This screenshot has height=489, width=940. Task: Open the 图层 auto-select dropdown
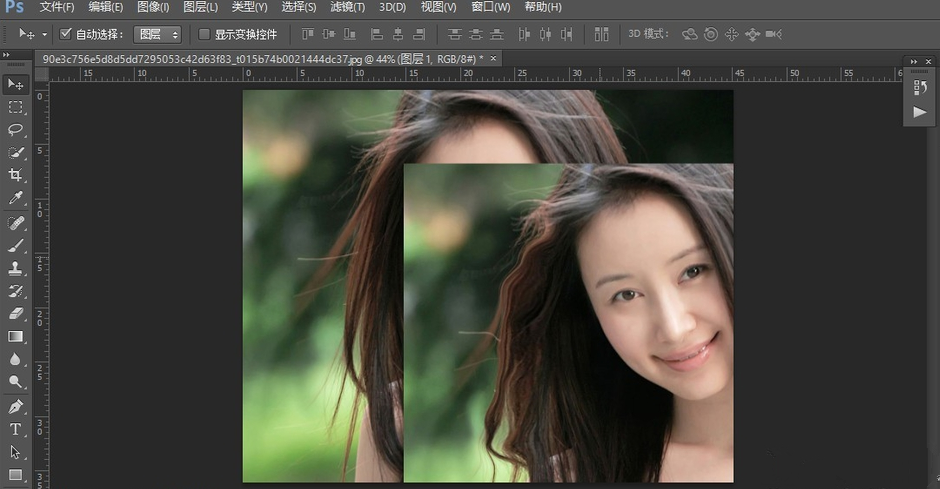(158, 34)
